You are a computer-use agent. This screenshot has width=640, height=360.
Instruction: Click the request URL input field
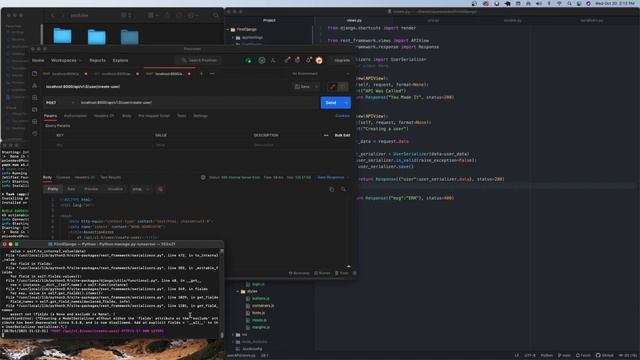(x=197, y=103)
